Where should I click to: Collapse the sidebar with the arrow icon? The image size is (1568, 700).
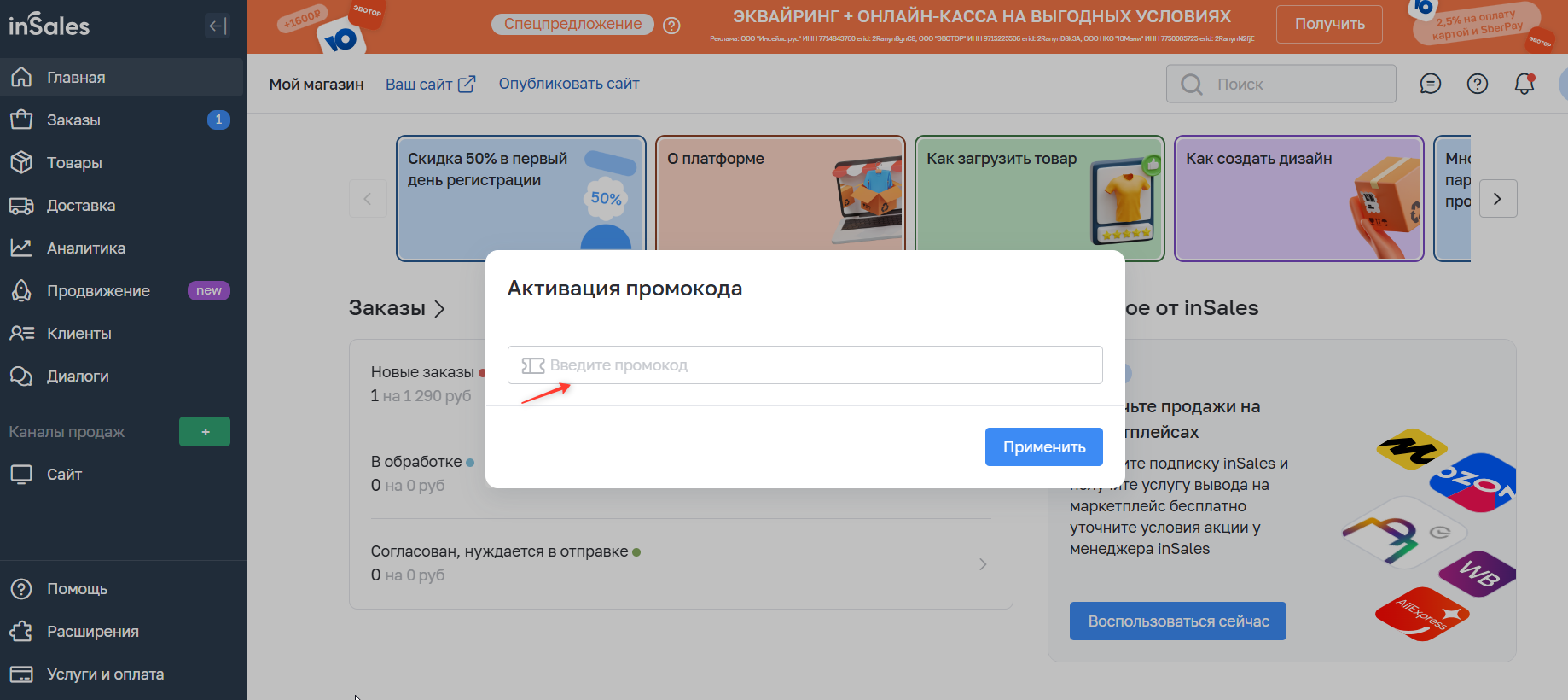coord(218,26)
